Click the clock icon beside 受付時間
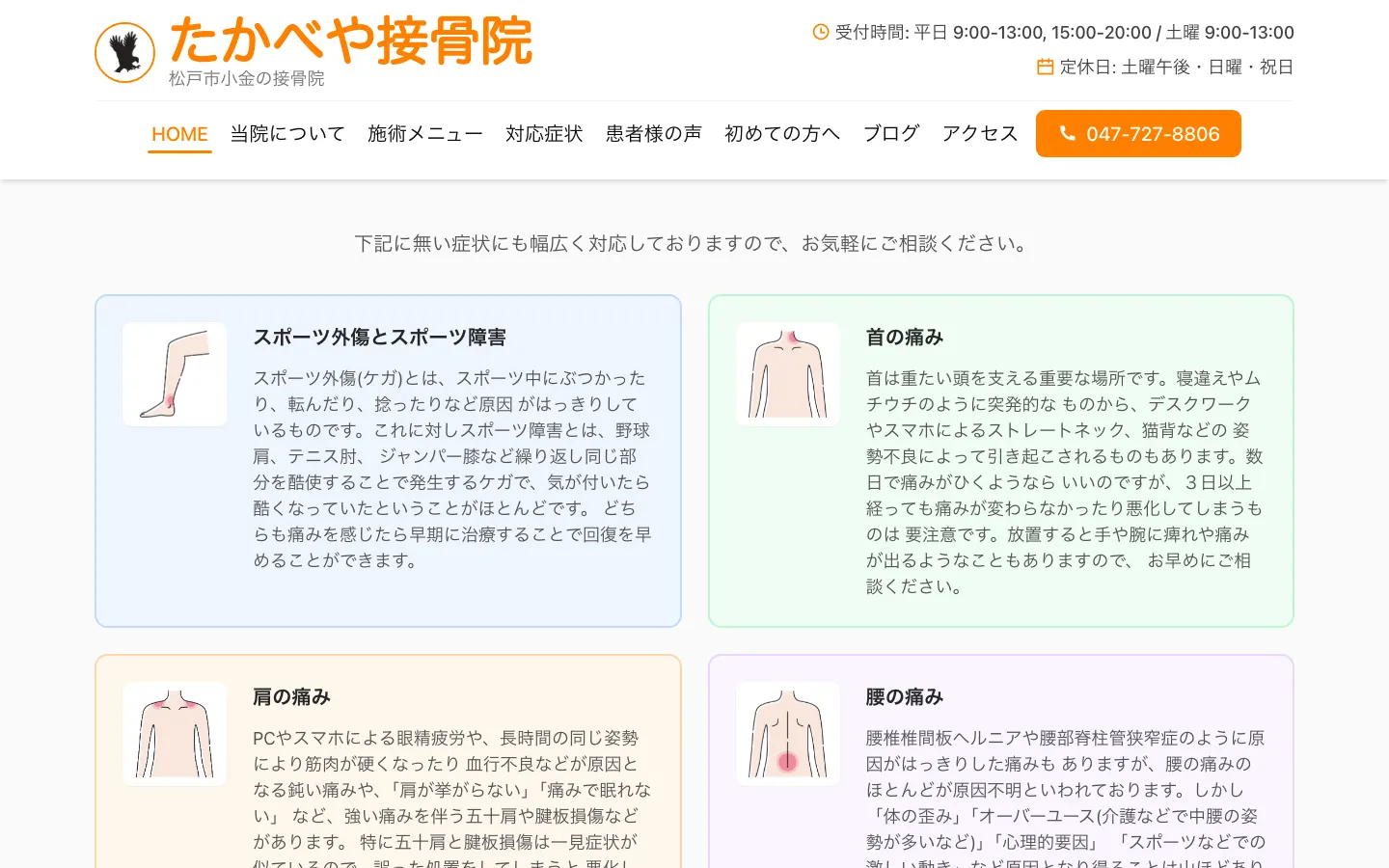This screenshot has width=1389, height=868. click(x=821, y=32)
